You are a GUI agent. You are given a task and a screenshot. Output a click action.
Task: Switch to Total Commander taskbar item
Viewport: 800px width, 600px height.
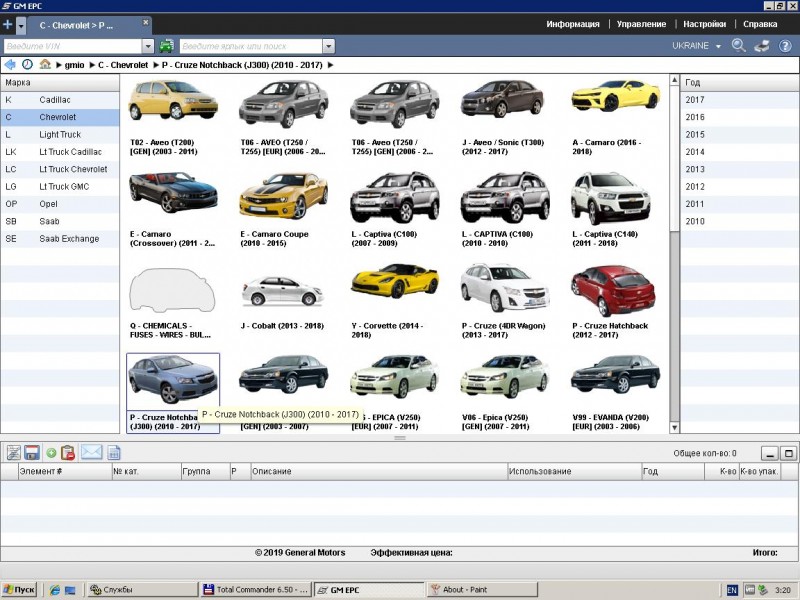pos(256,590)
